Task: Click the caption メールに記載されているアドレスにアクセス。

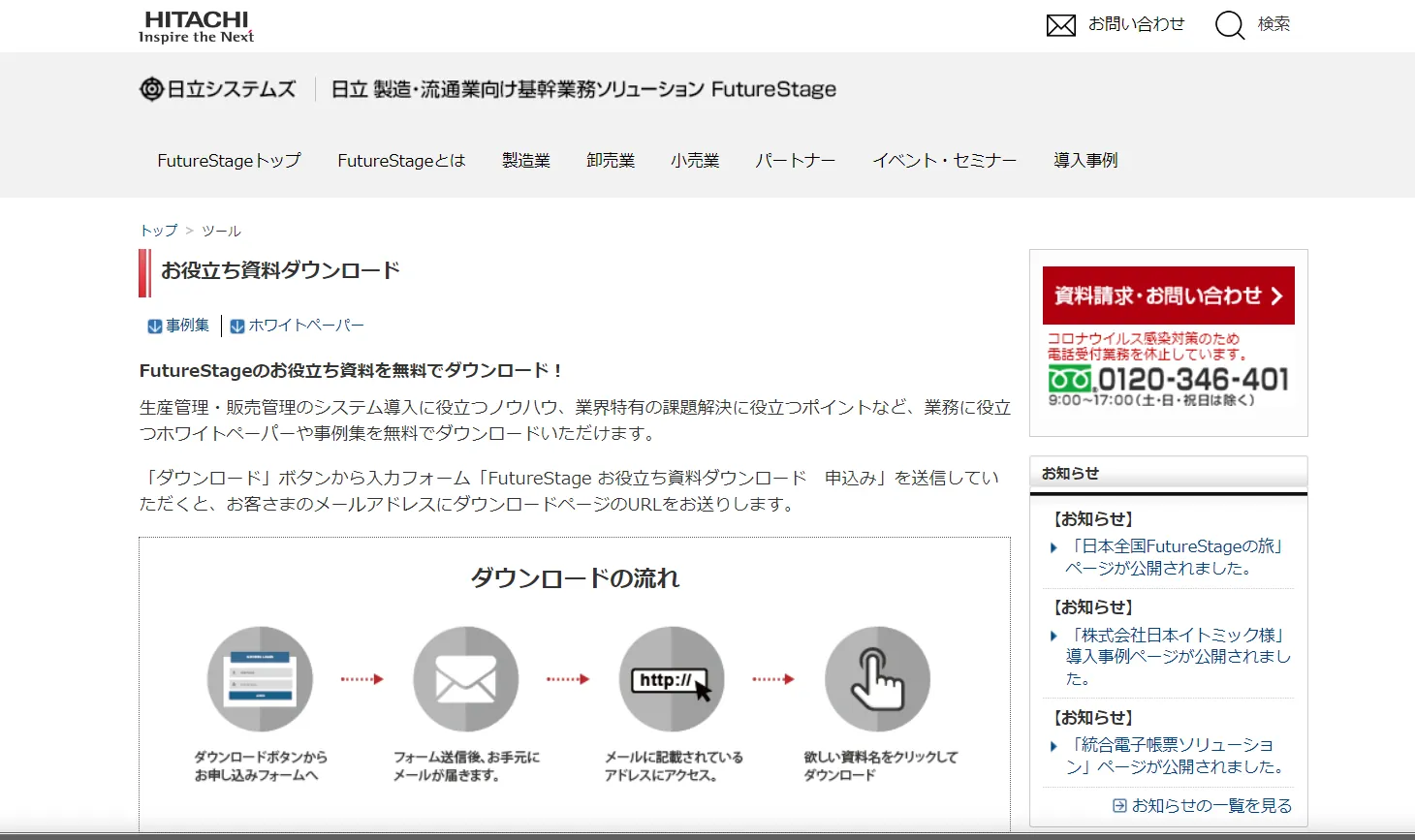Action: tap(674, 765)
